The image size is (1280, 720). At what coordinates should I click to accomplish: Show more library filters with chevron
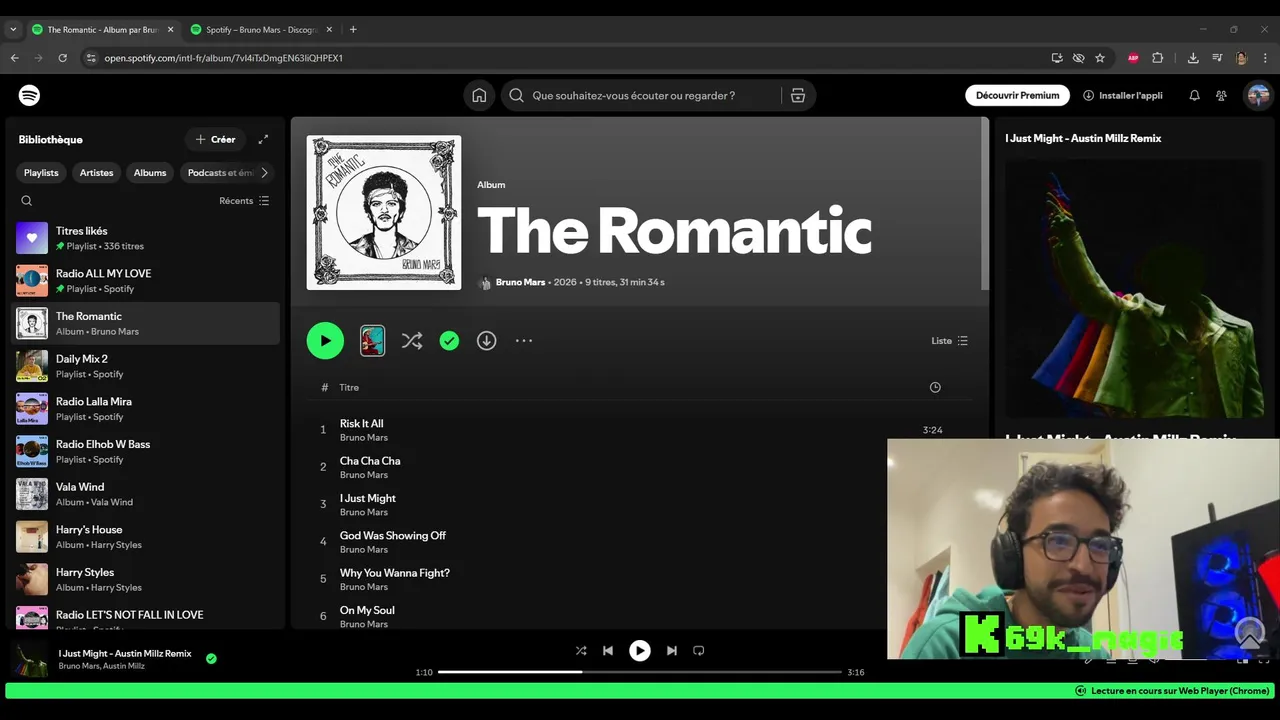[x=264, y=172]
